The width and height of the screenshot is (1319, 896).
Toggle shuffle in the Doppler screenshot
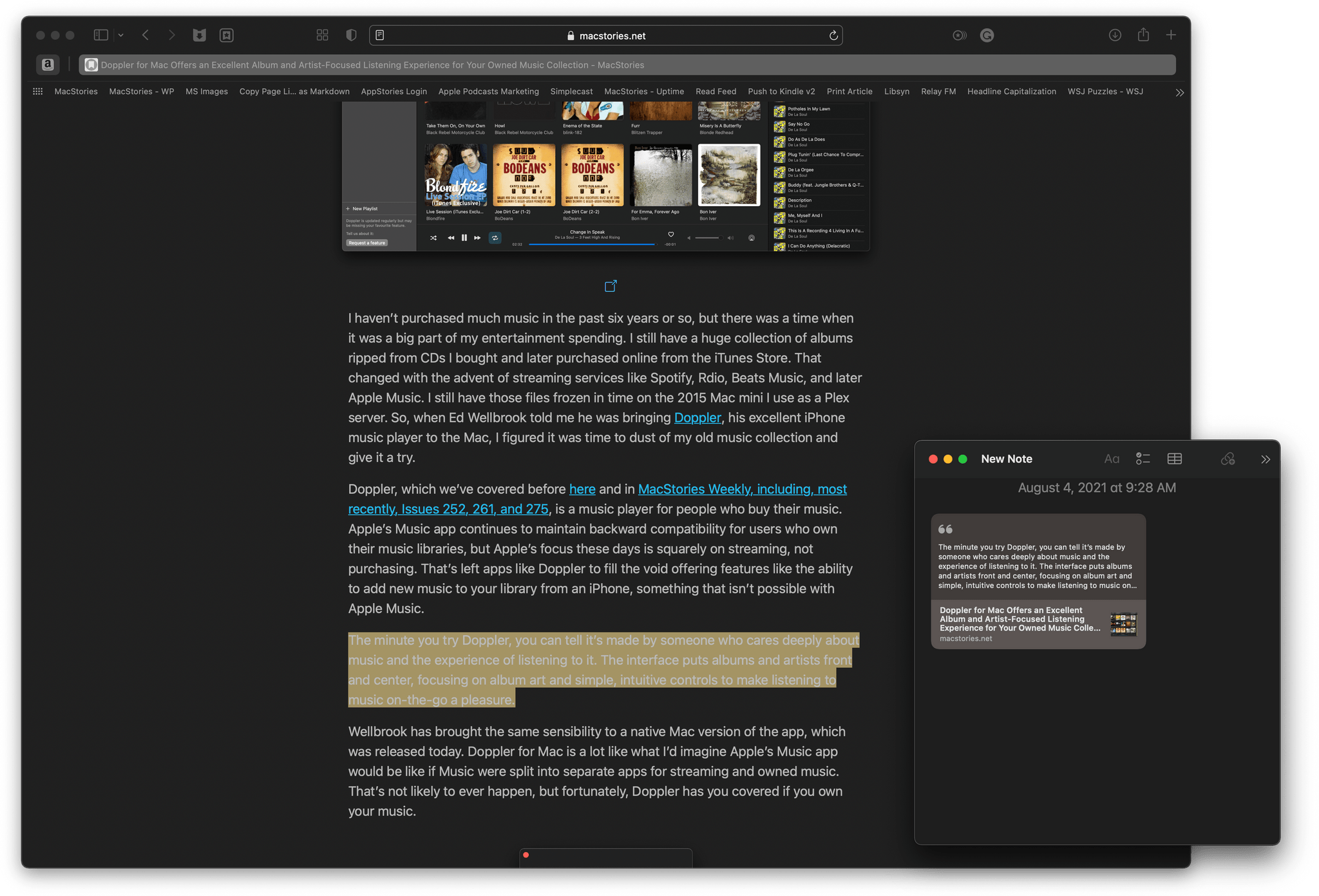[x=433, y=238]
